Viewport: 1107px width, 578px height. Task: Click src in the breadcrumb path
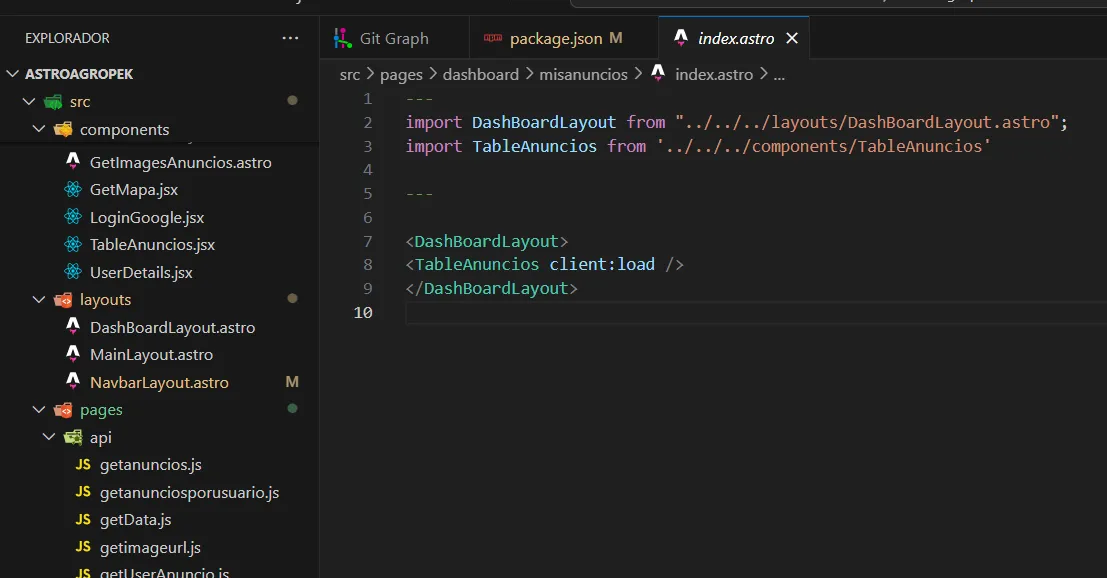[x=349, y=75]
